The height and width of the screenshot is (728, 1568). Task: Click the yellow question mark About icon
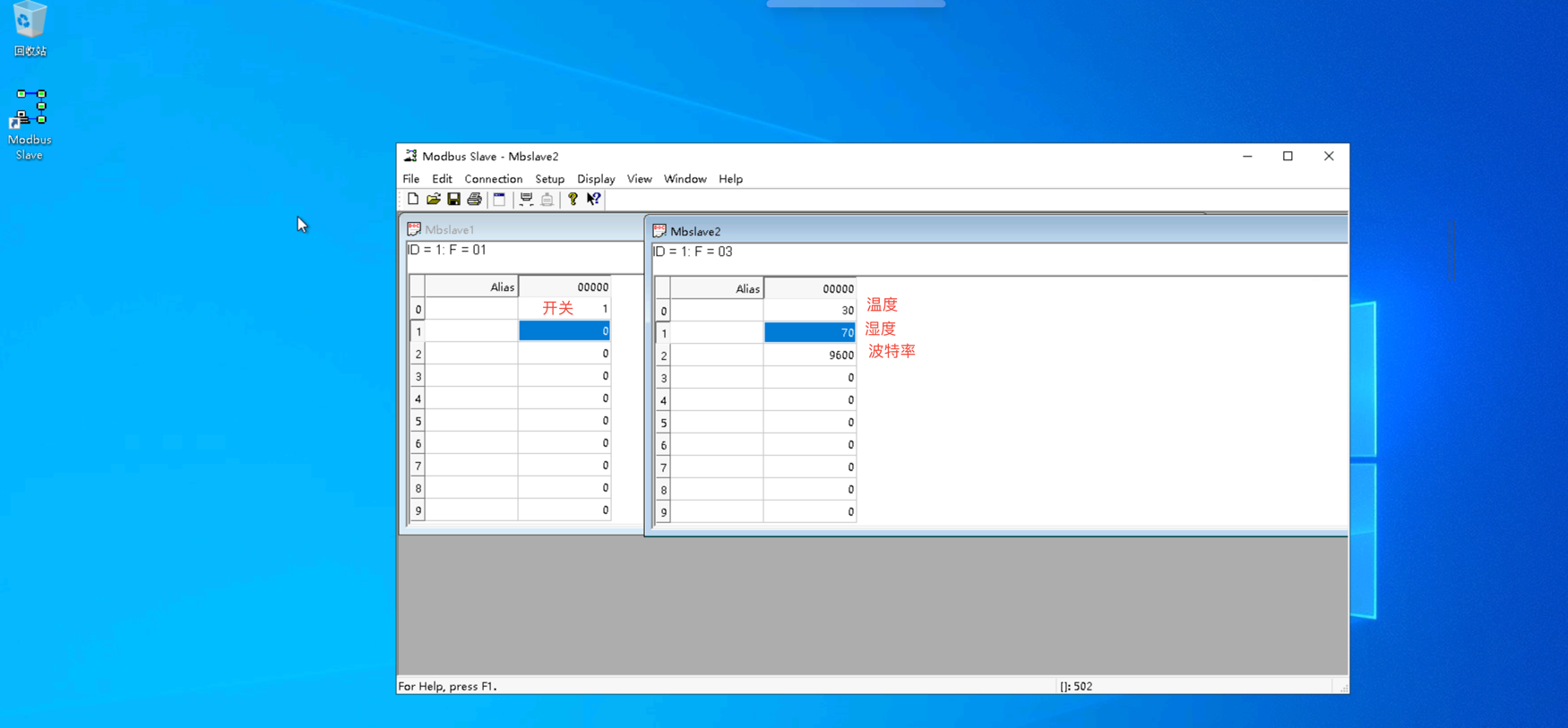pos(573,199)
